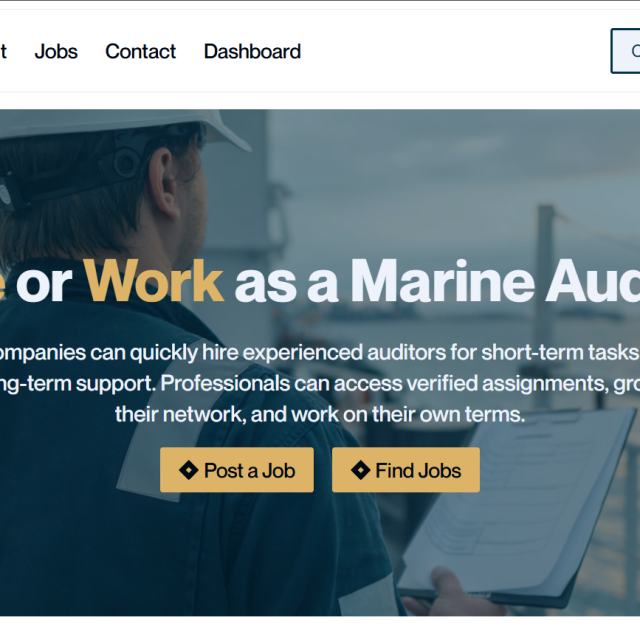
Task: Click the white word 'or' in the headline
Action: pos(44,284)
